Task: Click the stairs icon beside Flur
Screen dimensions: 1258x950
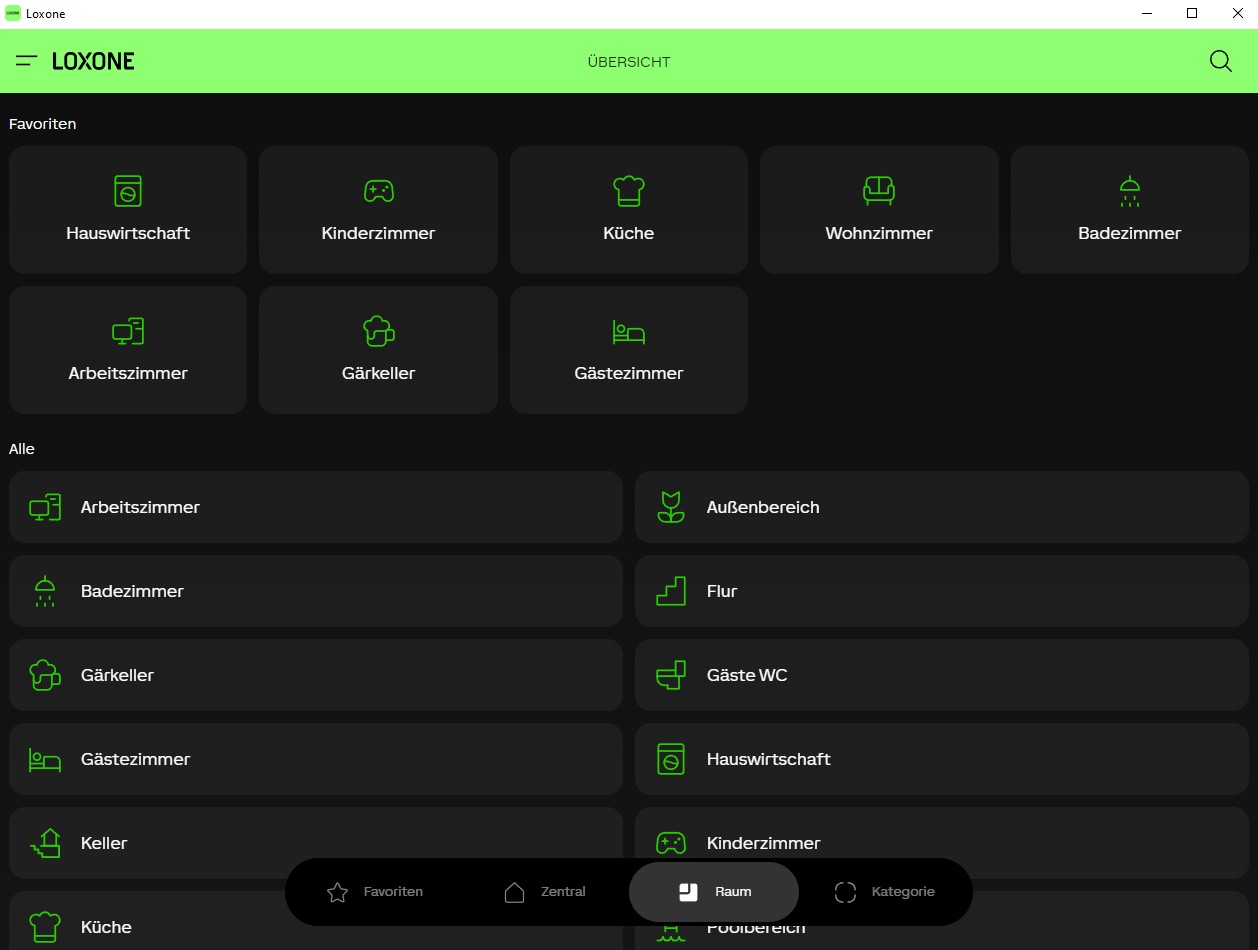Action: click(671, 591)
